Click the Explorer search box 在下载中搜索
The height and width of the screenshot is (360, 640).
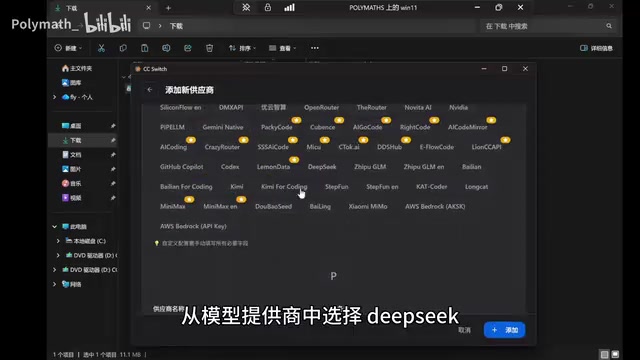[x=548, y=26]
